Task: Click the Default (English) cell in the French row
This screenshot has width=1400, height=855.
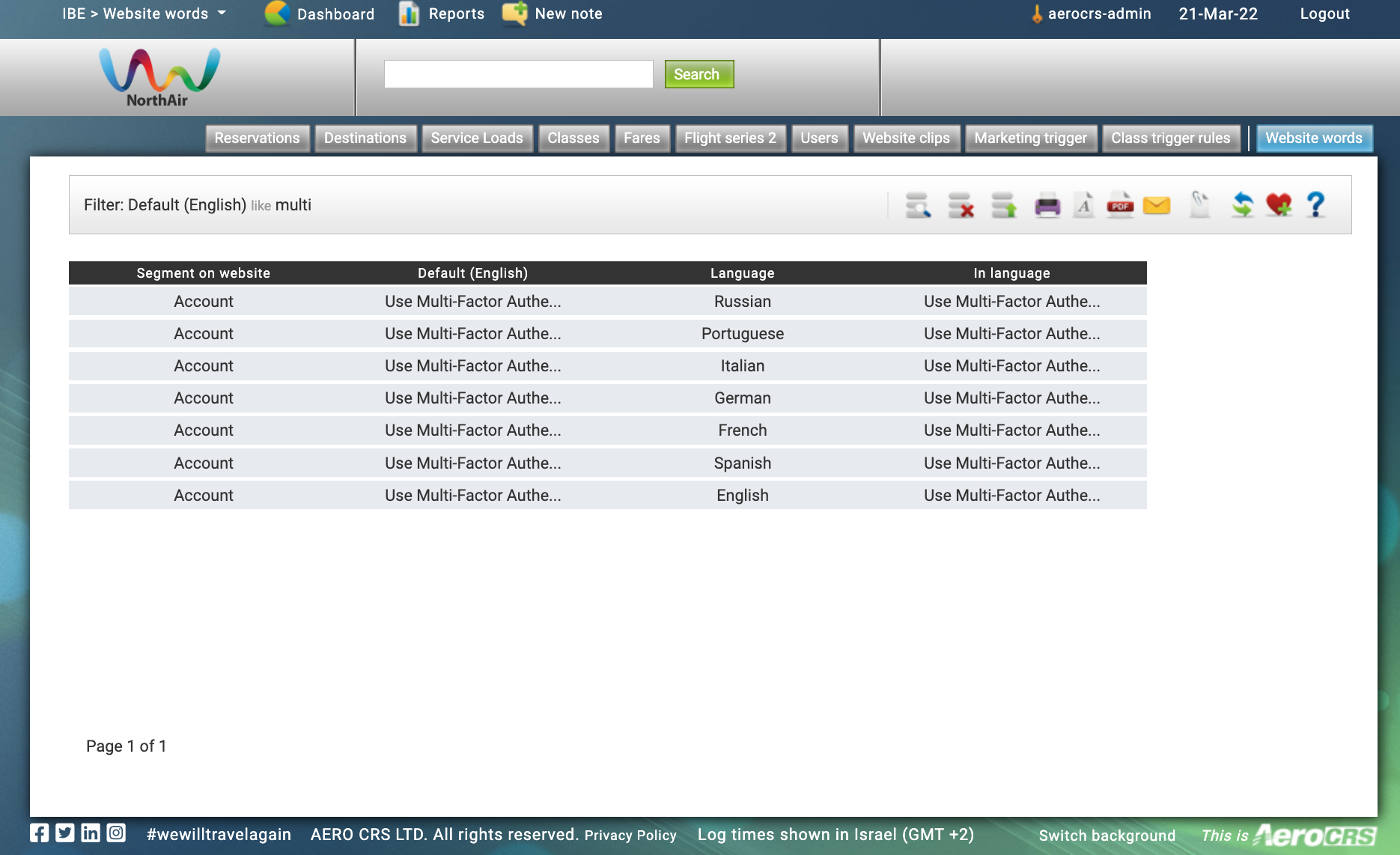Action: (473, 430)
